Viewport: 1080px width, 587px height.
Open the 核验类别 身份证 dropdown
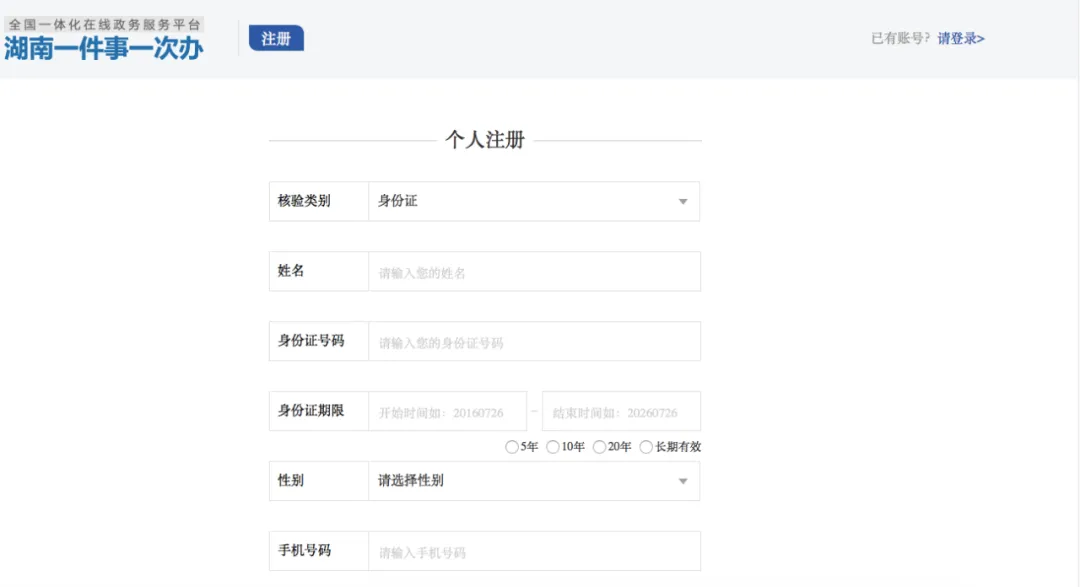point(534,201)
